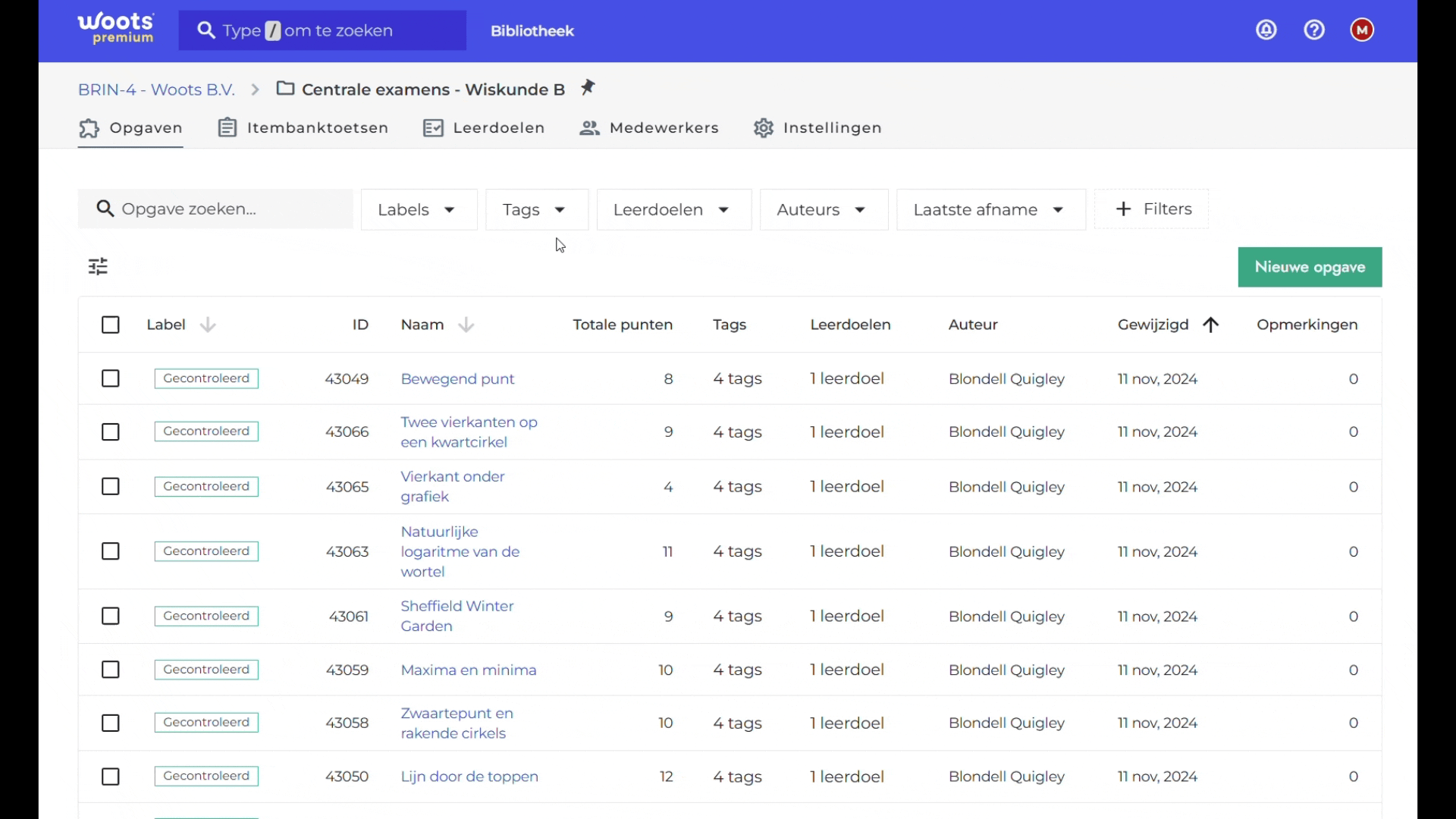Open the Sheffield Winter Garden opgave link

(x=457, y=617)
